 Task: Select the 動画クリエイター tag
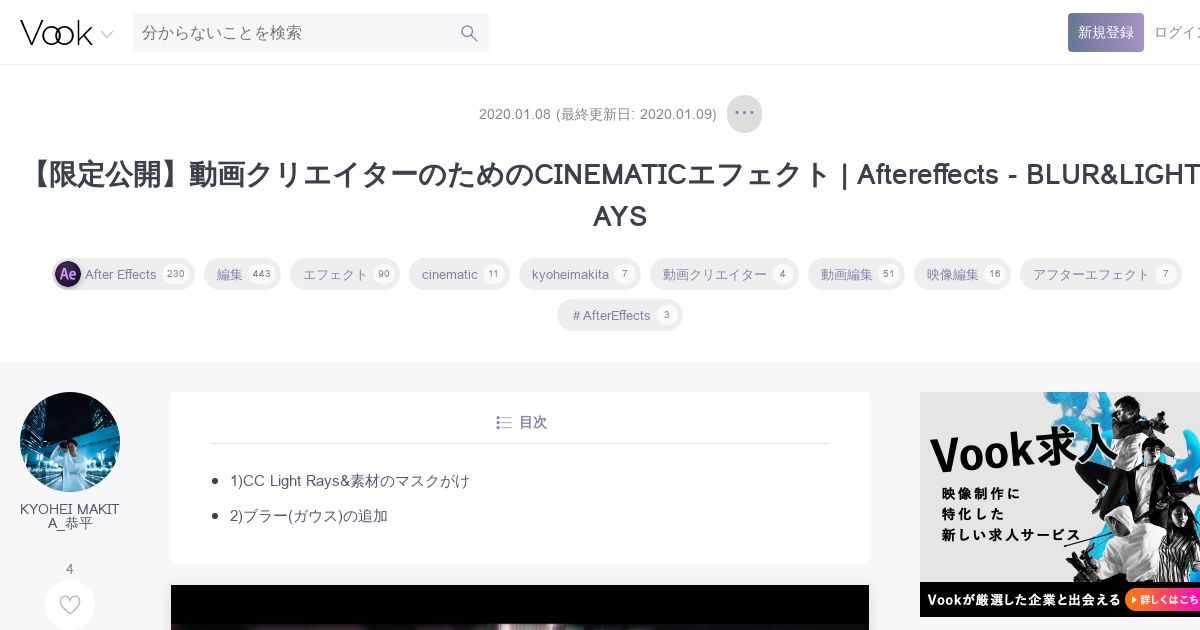pos(724,274)
